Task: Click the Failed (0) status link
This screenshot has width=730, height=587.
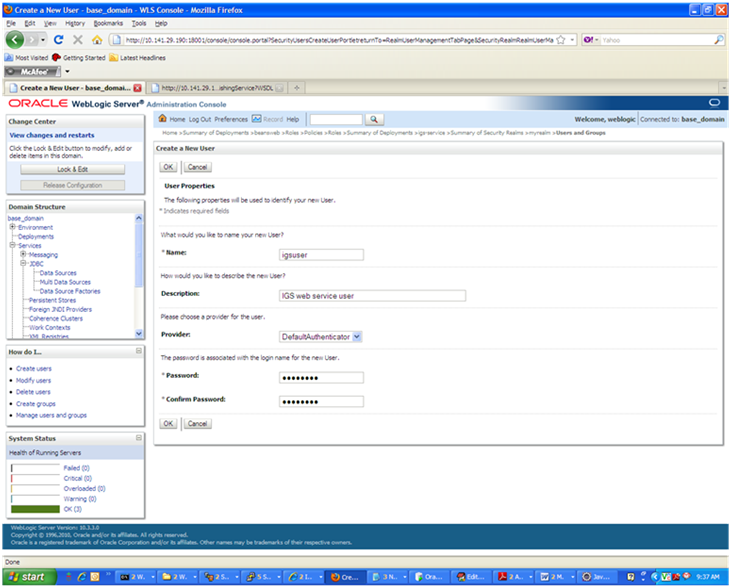Action: point(76,468)
